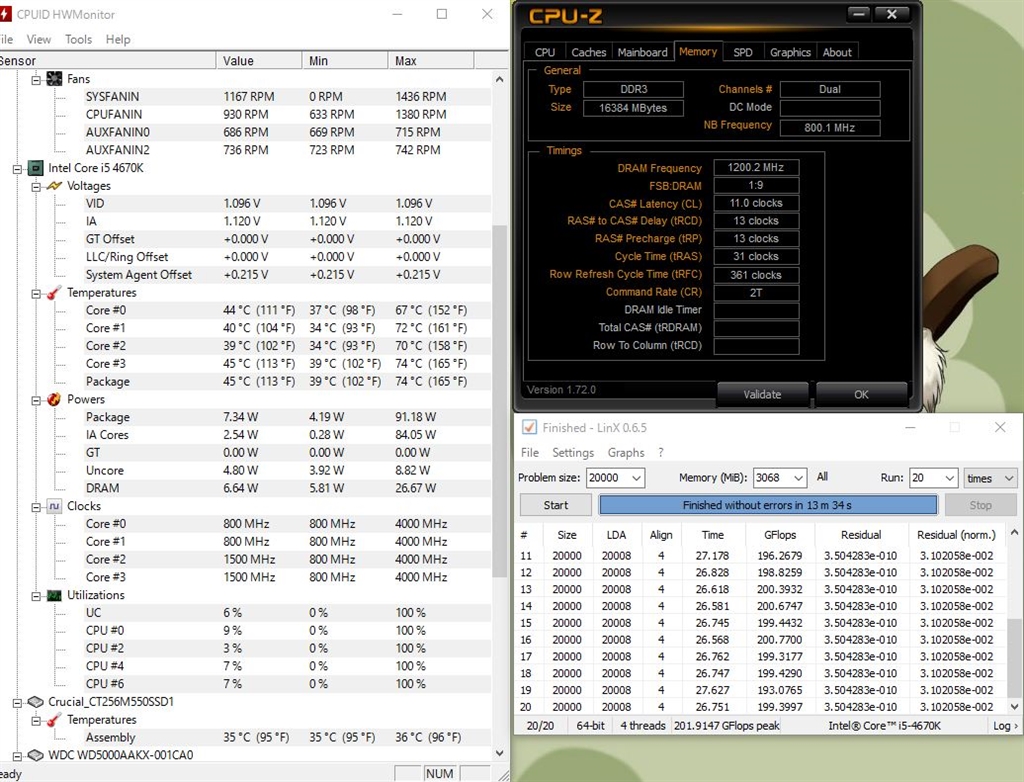1024x782 pixels.
Task: Click the WDC WD5000AAKX drive icon
Action: tap(36, 755)
